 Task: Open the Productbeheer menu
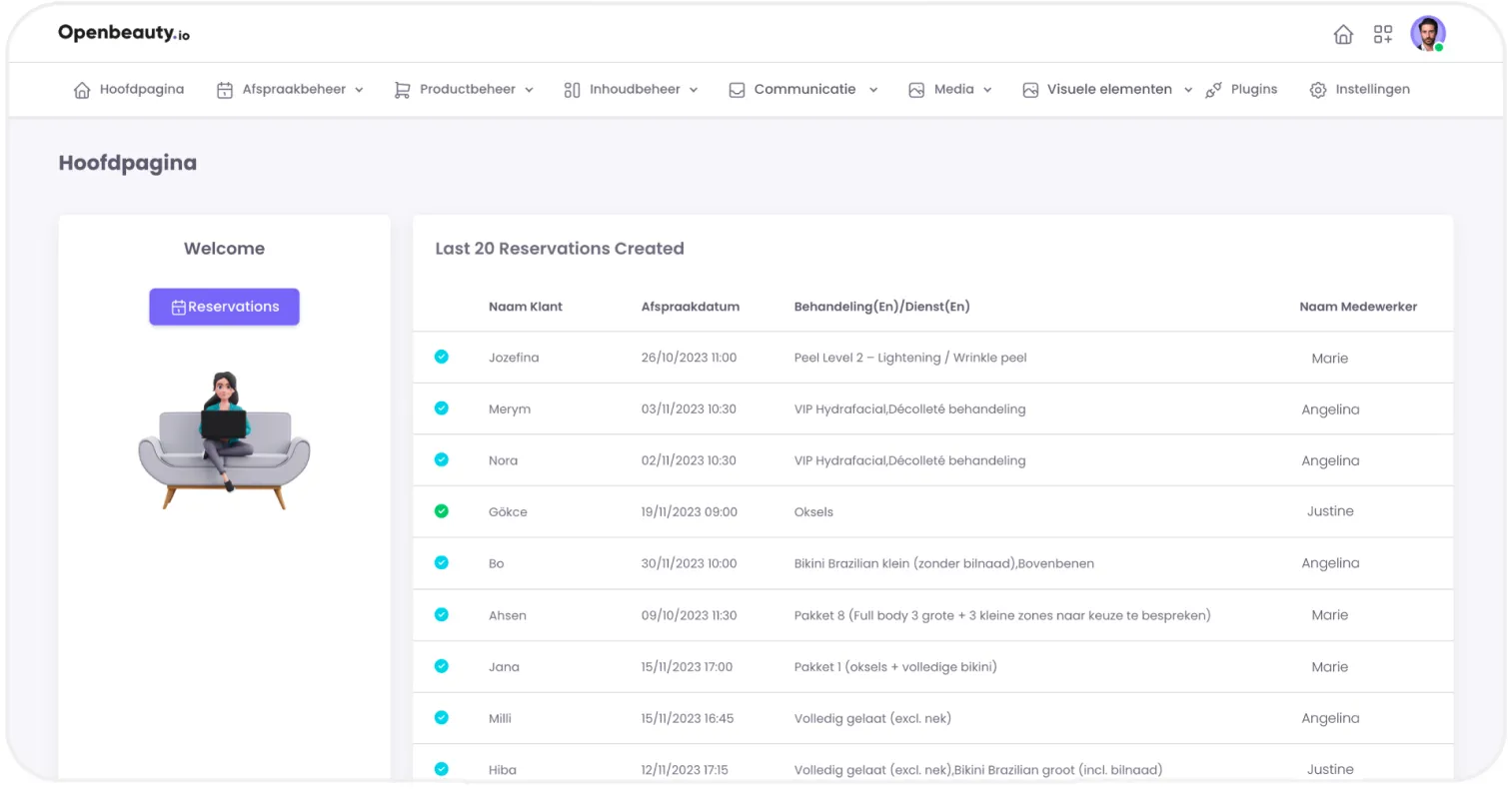[468, 89]
